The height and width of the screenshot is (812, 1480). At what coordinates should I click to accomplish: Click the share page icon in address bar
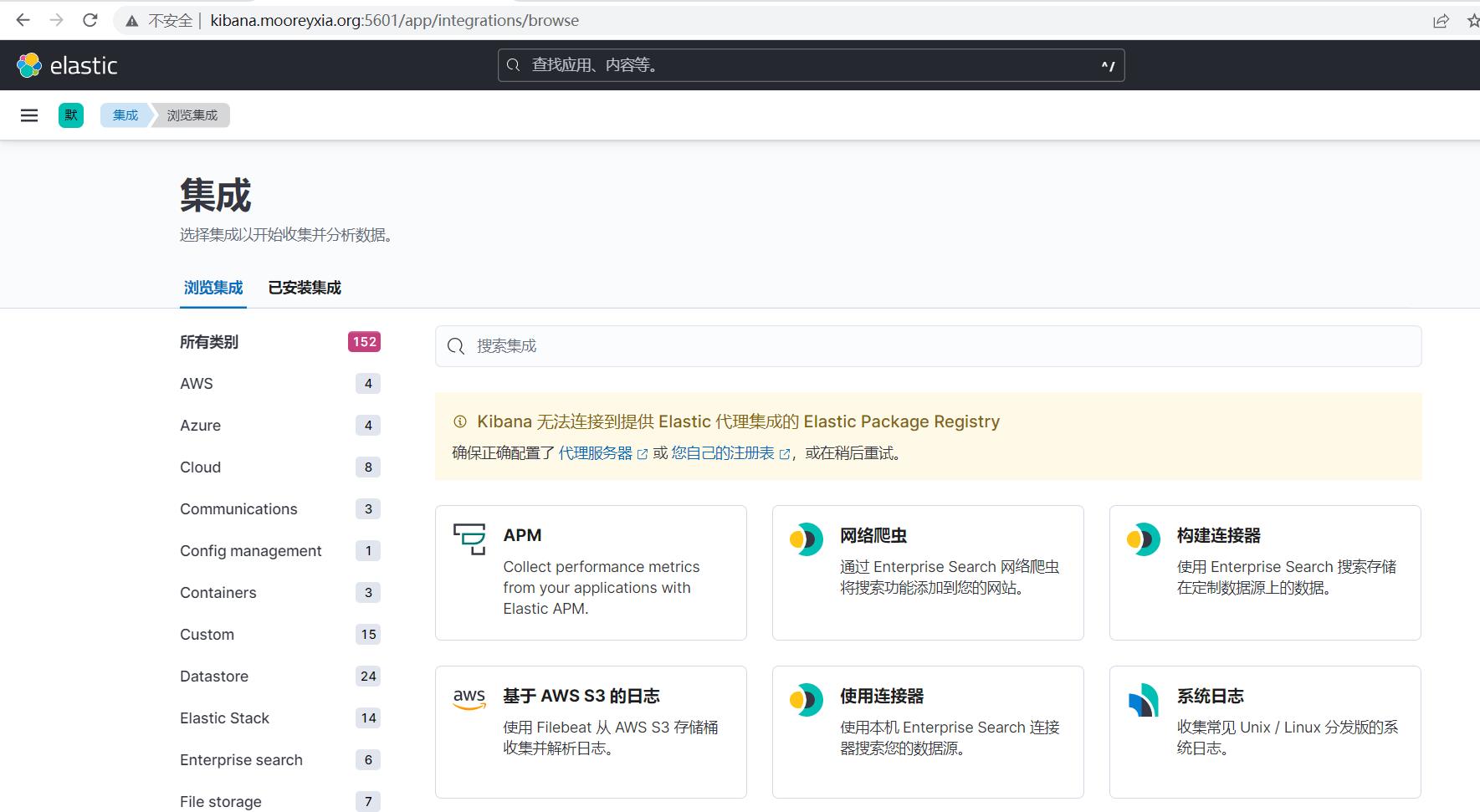pyautogui.click(x=1441, y=21)
